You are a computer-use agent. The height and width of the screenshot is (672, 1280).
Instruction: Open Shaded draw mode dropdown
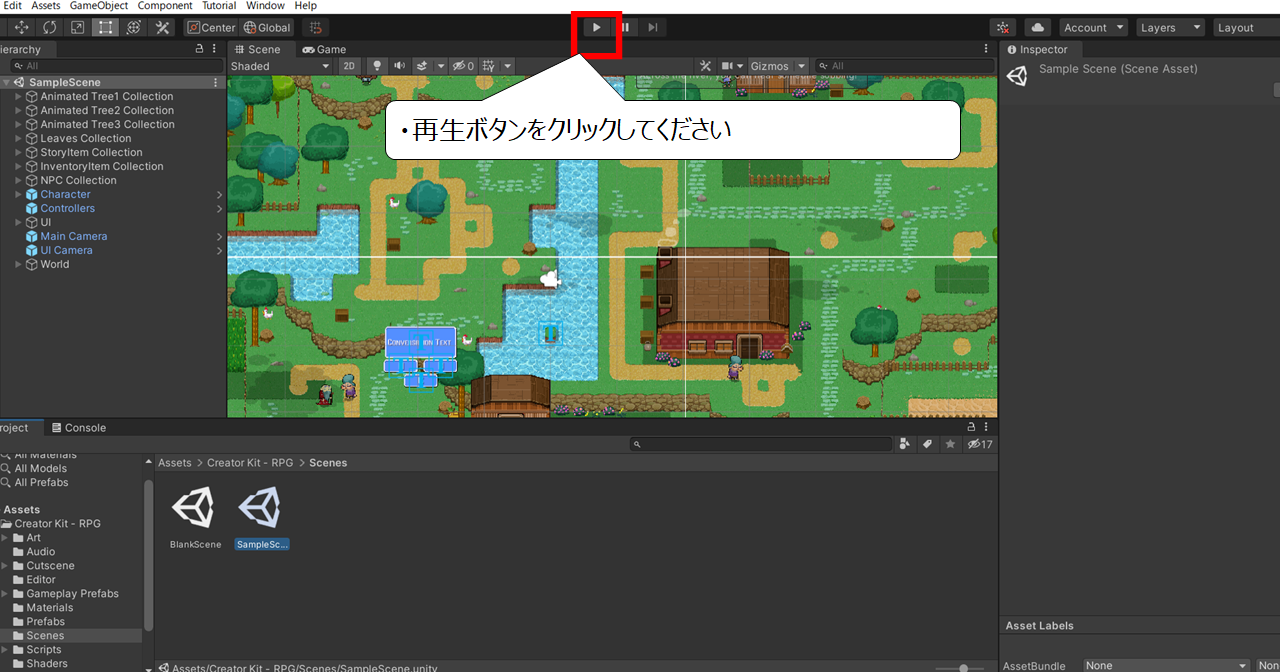[x=281, y=66]
